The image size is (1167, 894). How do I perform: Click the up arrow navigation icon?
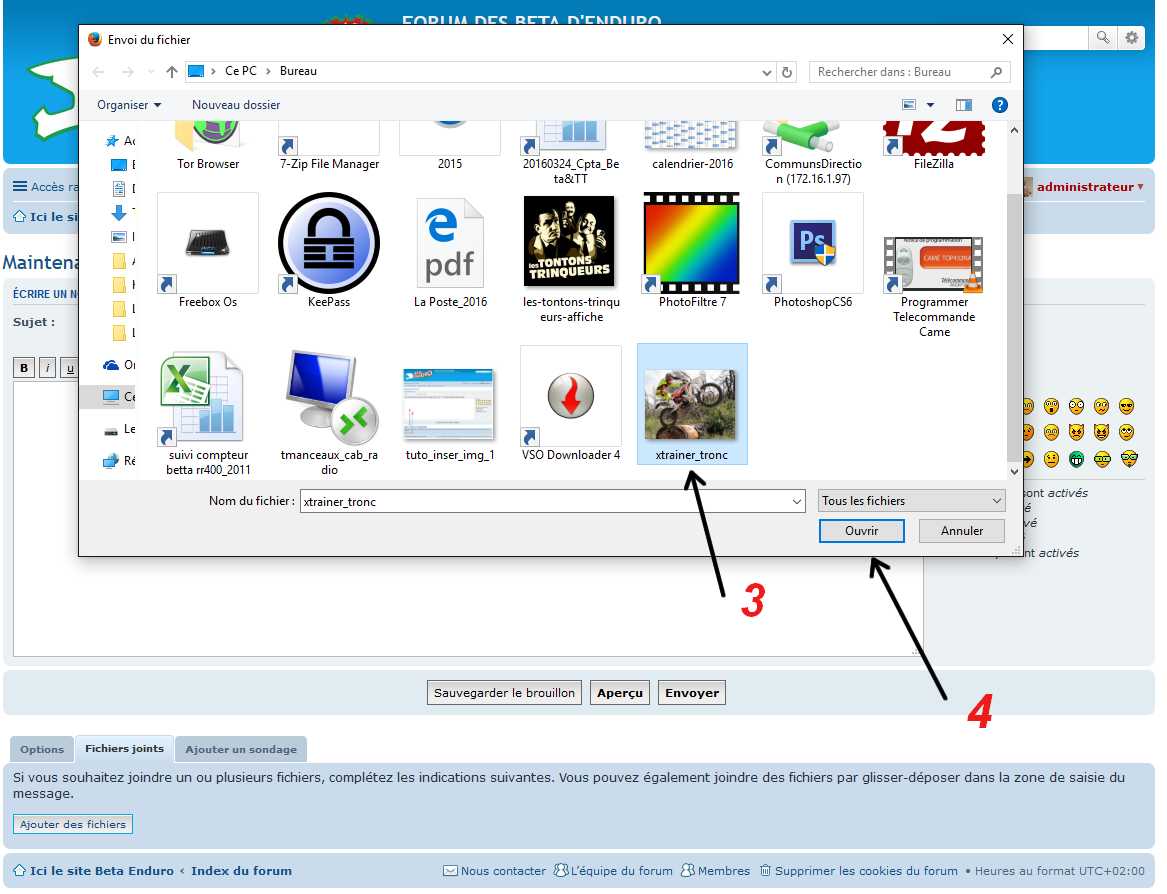[172, 72]
